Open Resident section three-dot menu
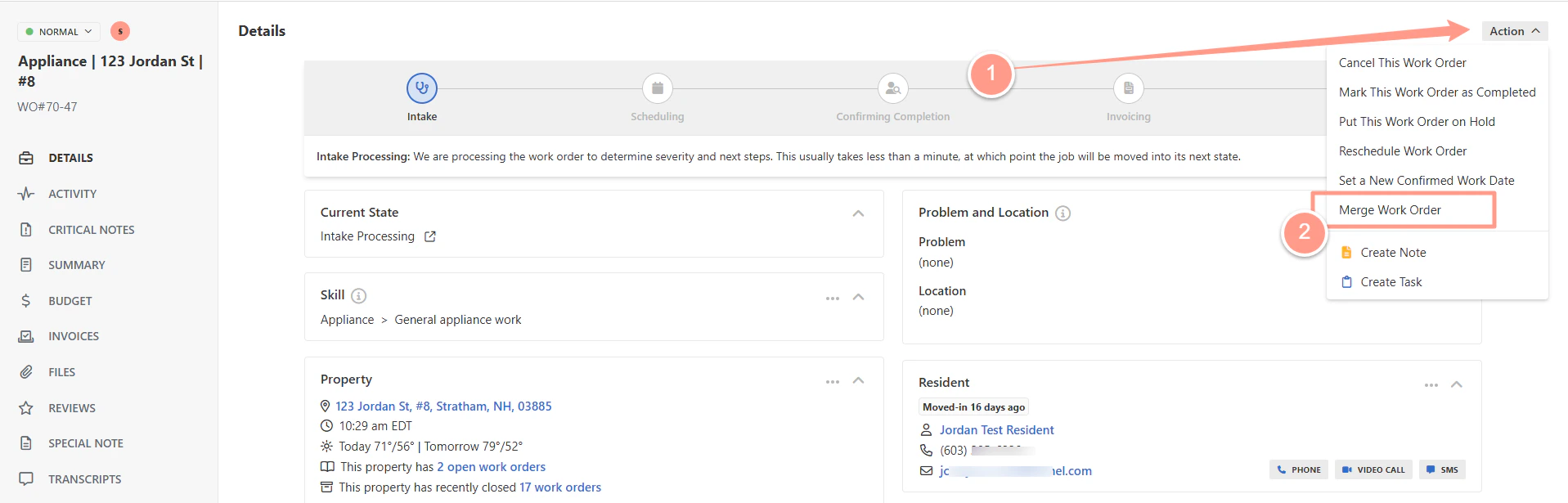This screenshot has width=1568, height=503. [x=1431, y=385]
